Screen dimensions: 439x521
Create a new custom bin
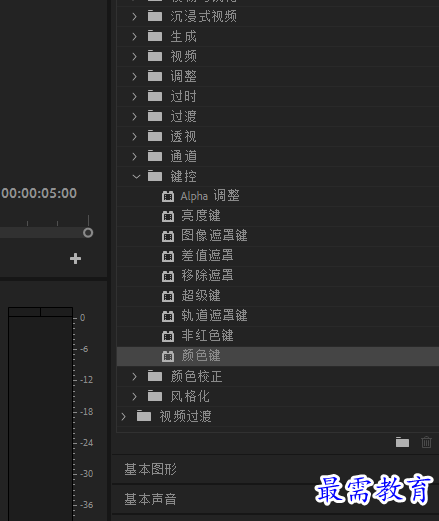coord(402,442)
